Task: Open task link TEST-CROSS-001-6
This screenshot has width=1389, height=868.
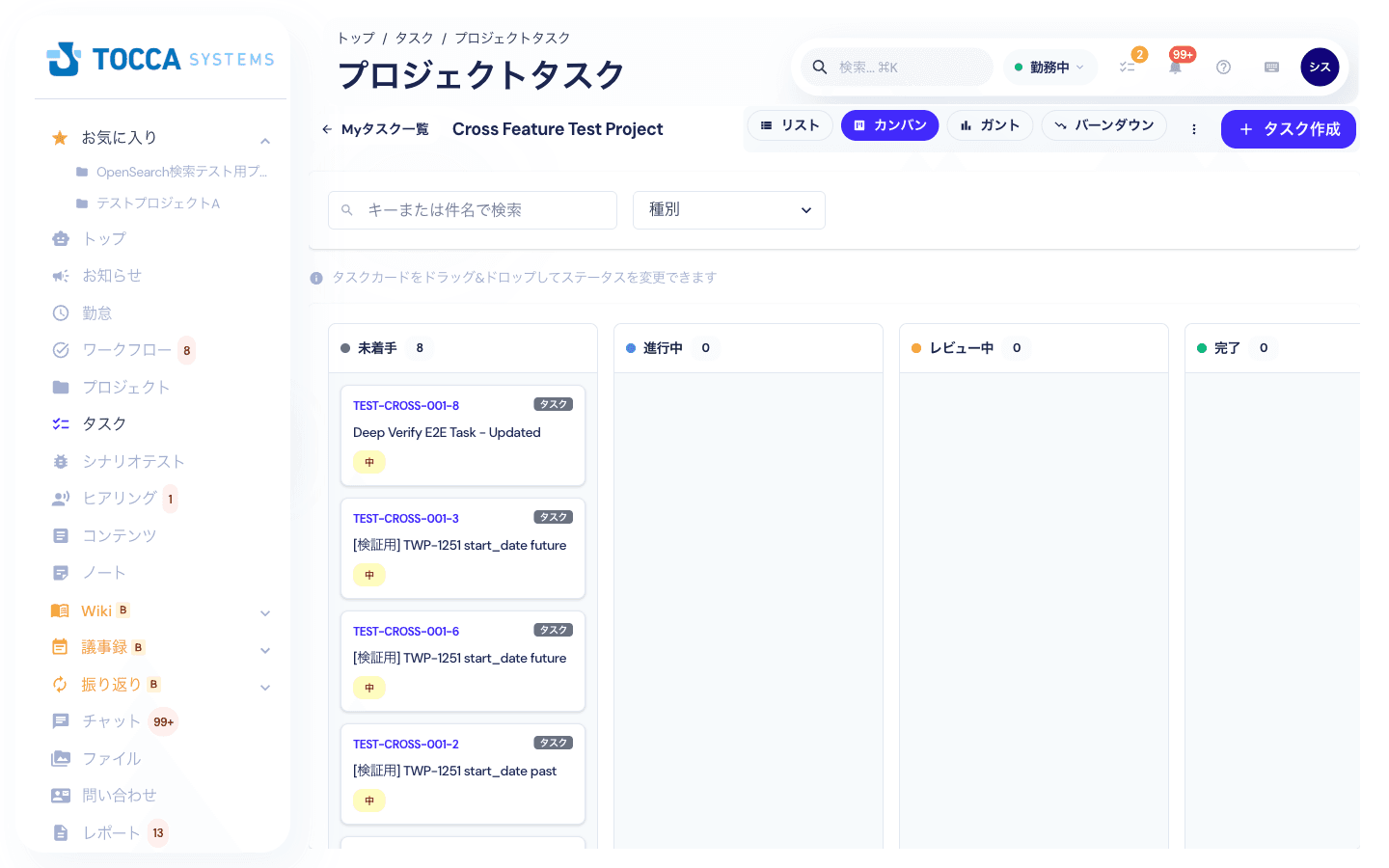Action: click(406, 632)
